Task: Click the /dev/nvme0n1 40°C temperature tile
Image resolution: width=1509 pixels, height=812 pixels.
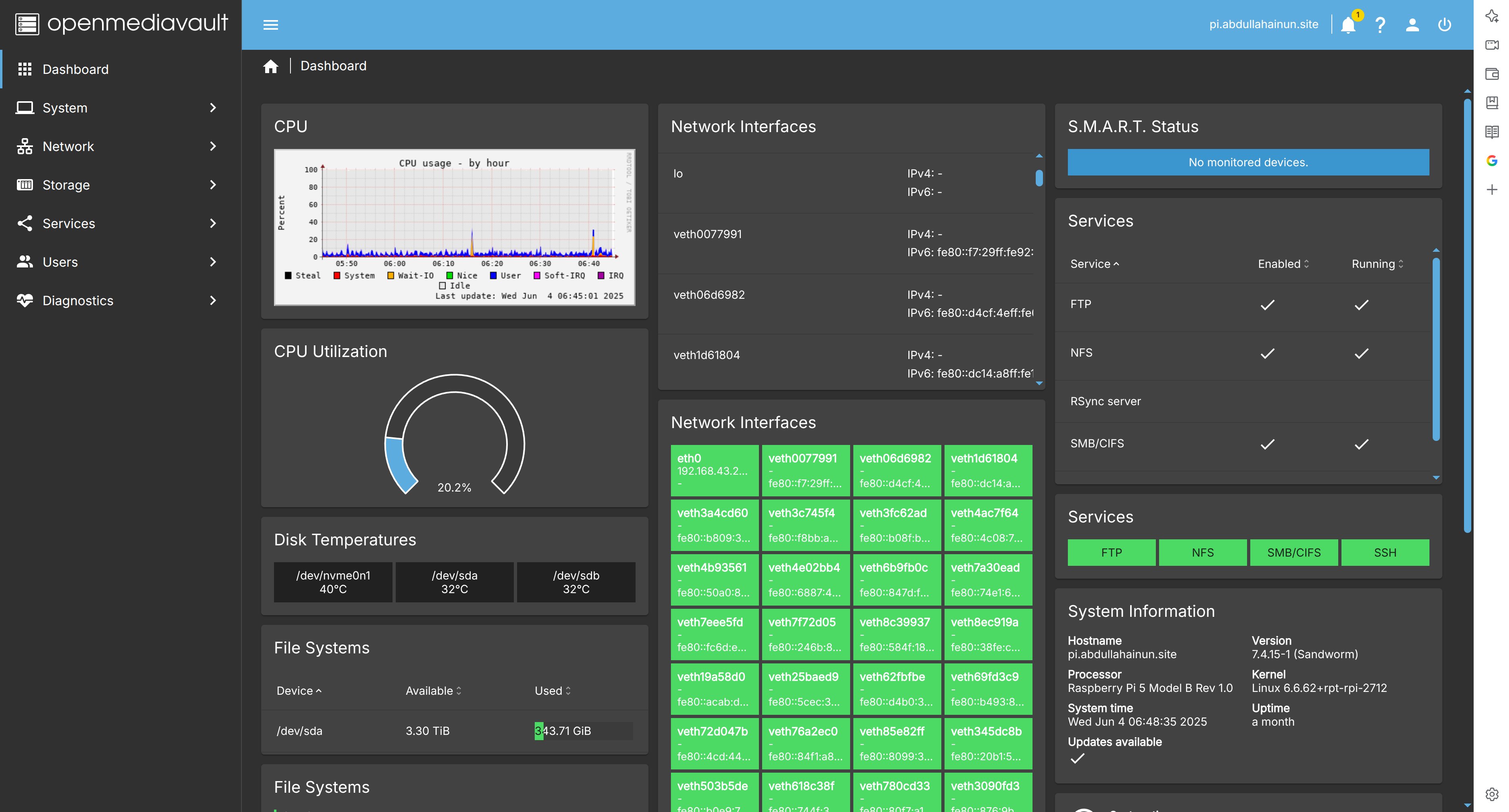Action: pos(333,582)
